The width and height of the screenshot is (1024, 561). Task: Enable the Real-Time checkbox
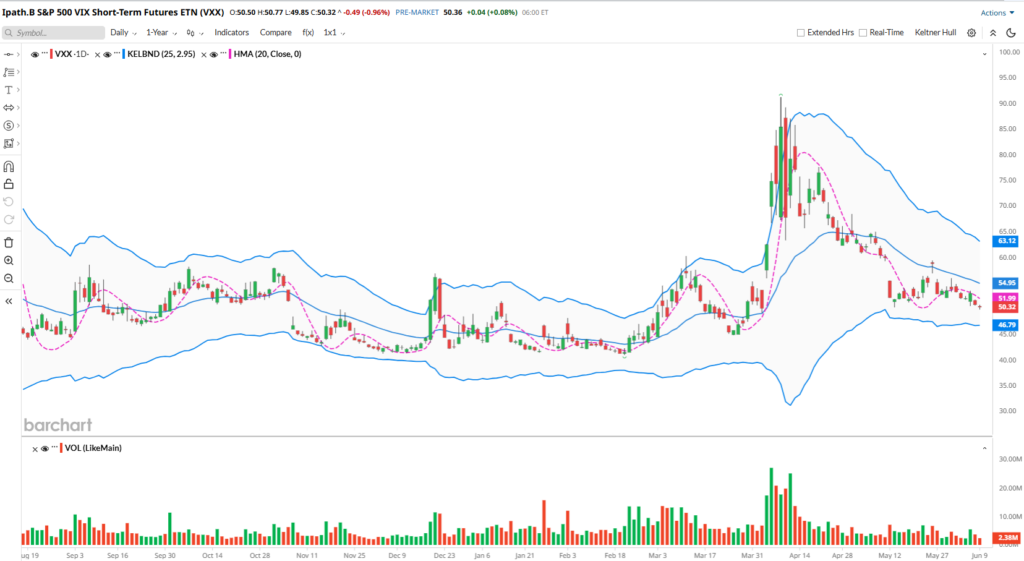(x=862, y=32)
